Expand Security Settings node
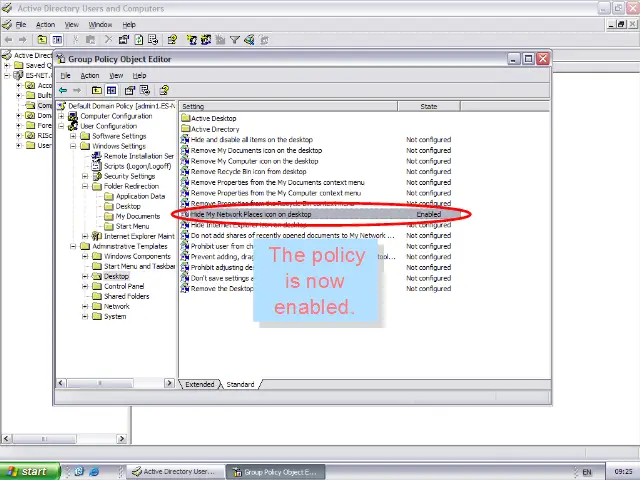The width and height of the screenshot is (640, 480). [x=85, y=176]
